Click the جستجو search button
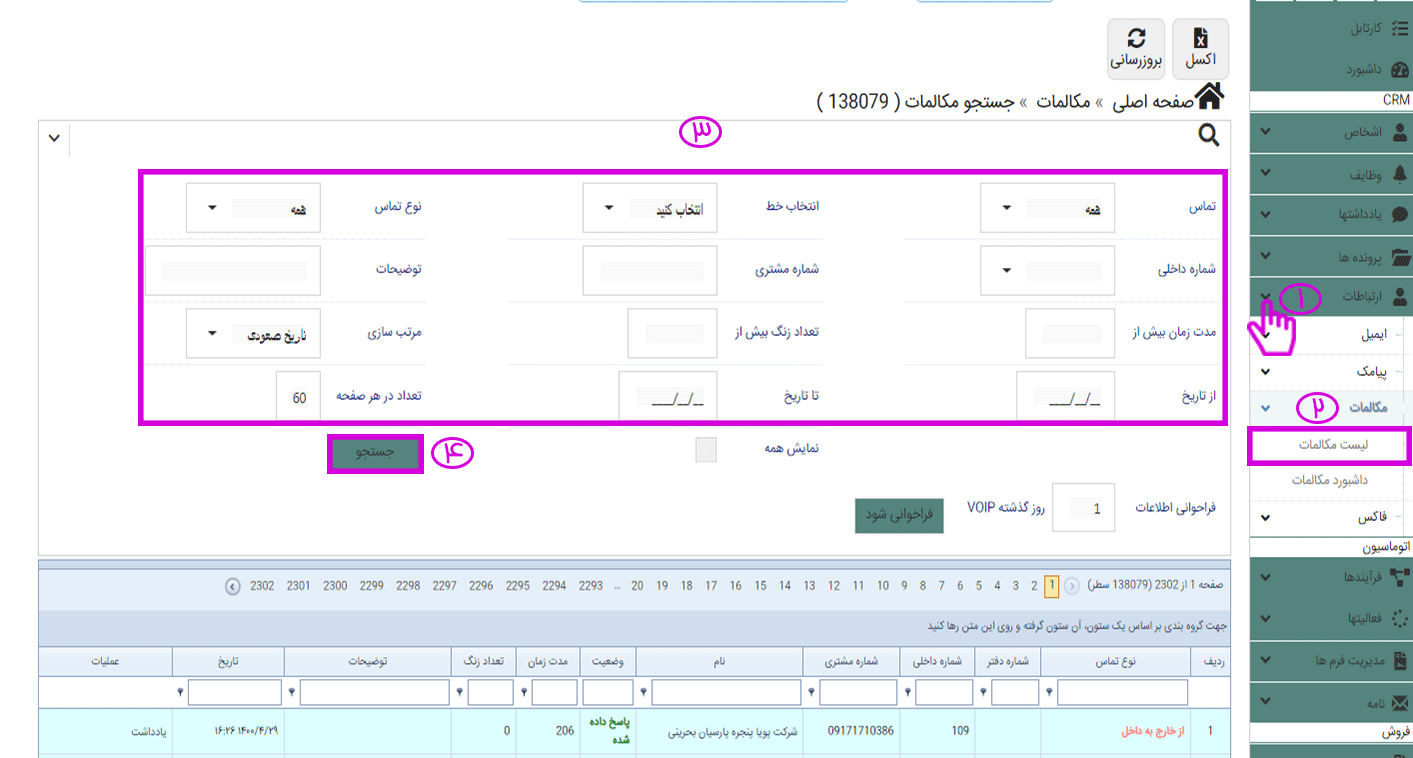Image resolution: width=1413 pixels, height=758 pixels. coord(376,452)
